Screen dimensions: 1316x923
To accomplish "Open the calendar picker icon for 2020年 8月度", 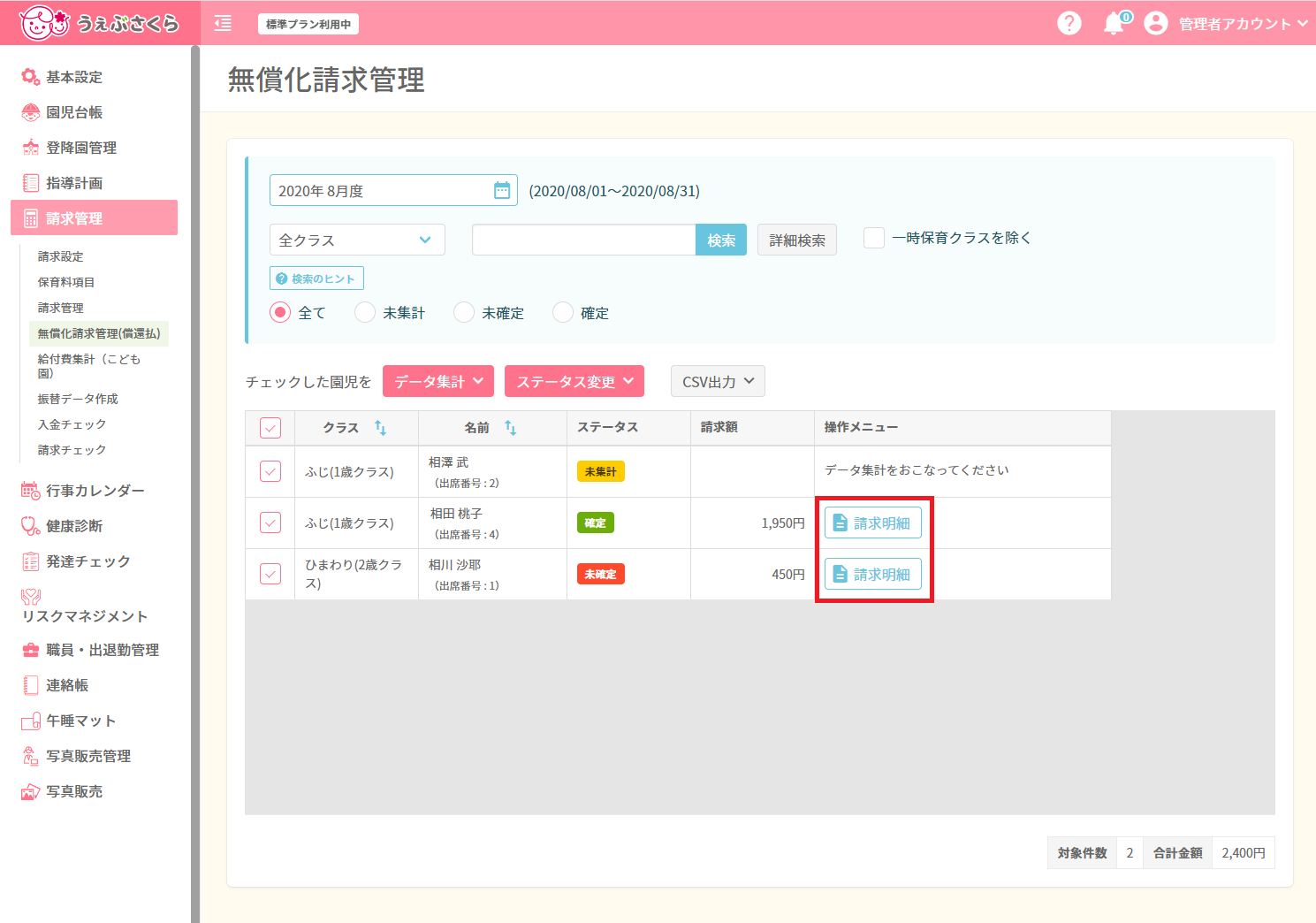I will (x=502, y=190).
